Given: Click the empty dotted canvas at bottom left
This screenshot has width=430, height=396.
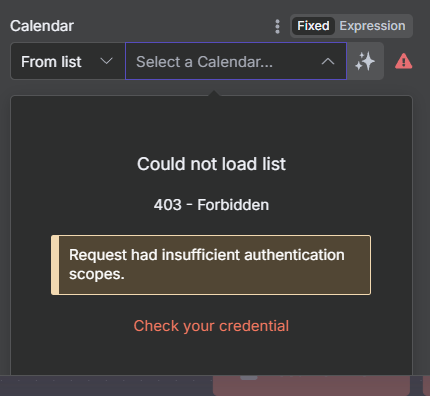Looking at the screenshot, I should [x=100, y=386].
